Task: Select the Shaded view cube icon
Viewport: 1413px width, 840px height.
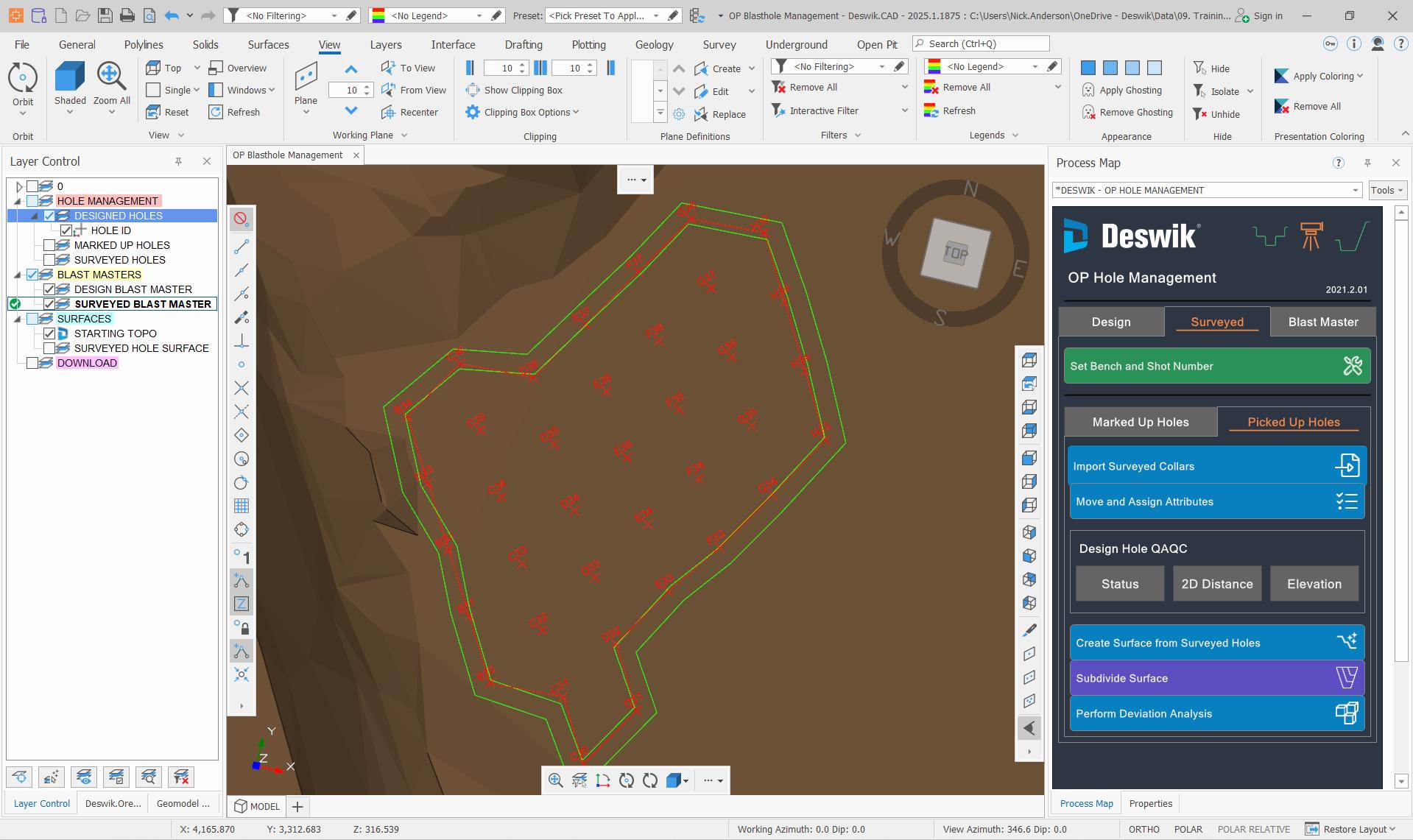Action: (70, 77)
